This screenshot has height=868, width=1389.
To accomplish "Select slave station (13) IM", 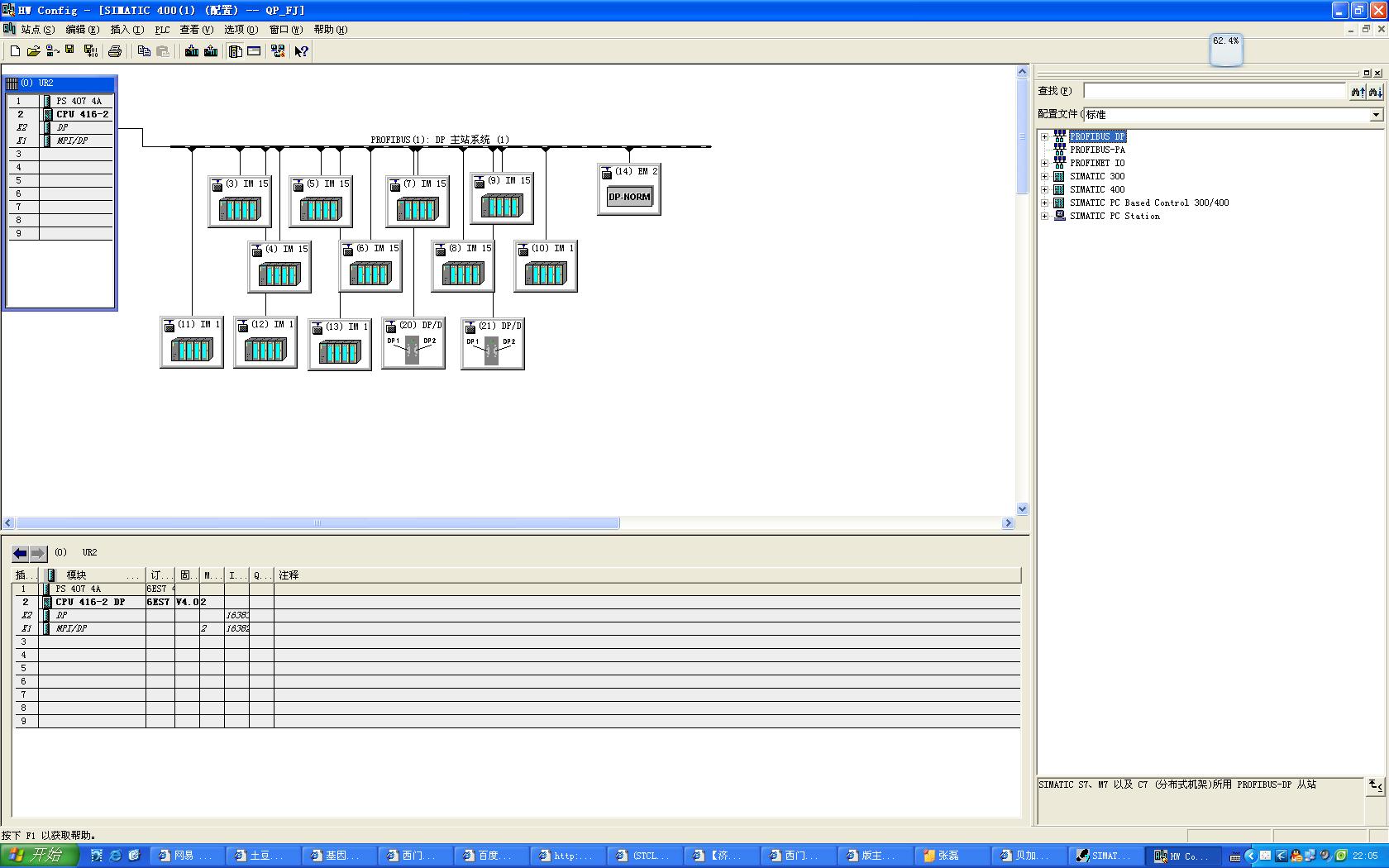I will 340,345.
